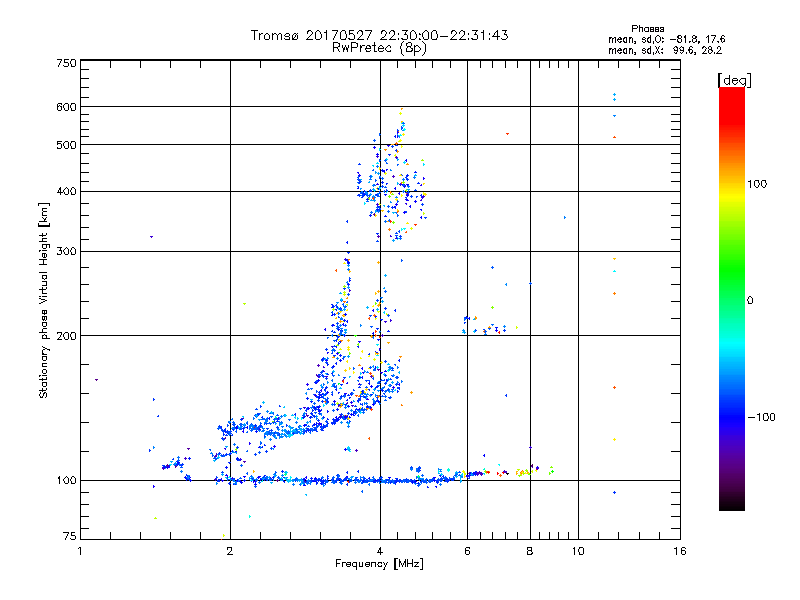The height and width of the screenshot is (600, 800).
Task: Click the black bottom of the colorbar
Action: coord(732,503)
